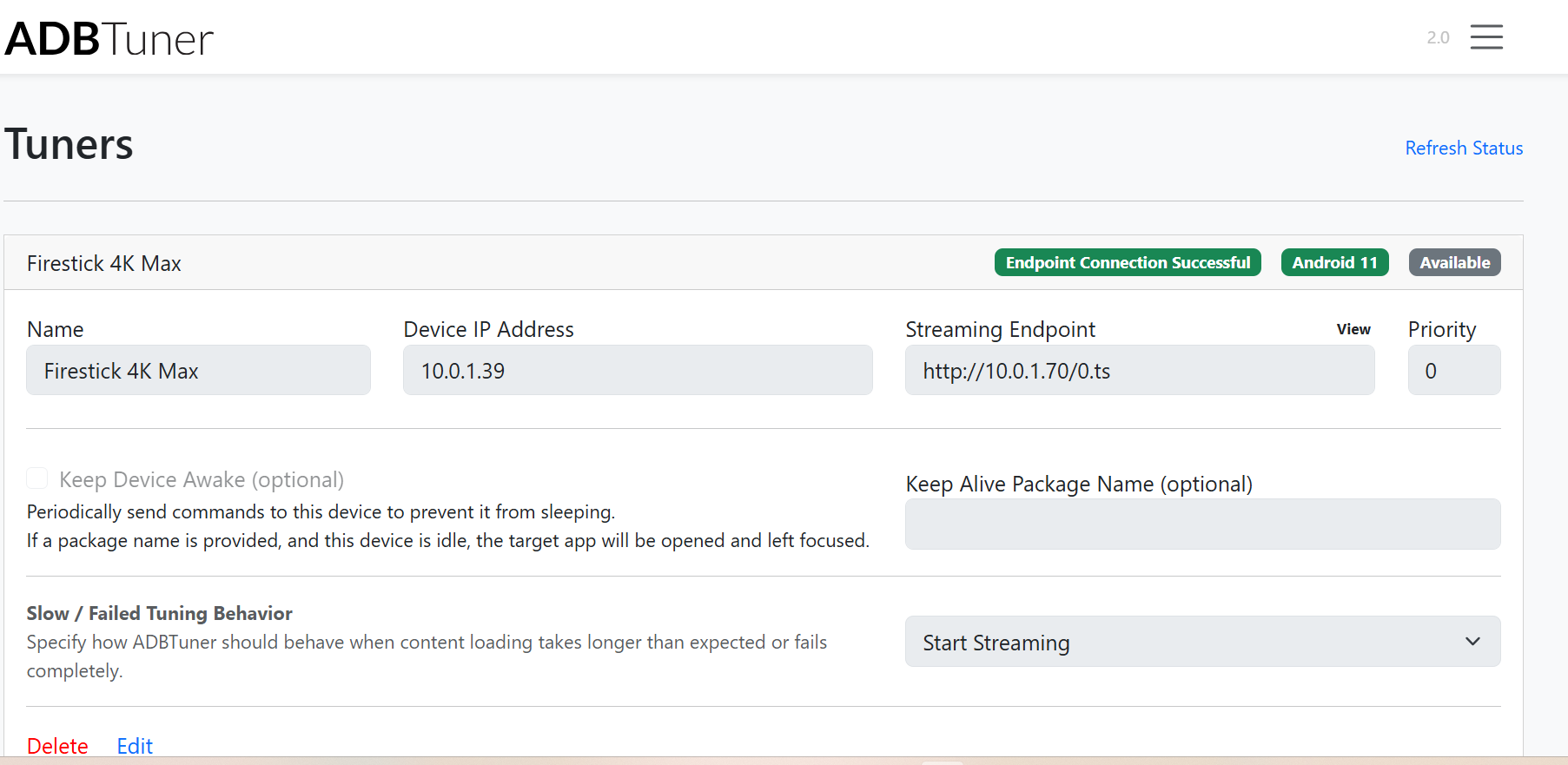1568x765 pixels.
Task: Click the Available status badge
Action: [x=1454, y=263]
